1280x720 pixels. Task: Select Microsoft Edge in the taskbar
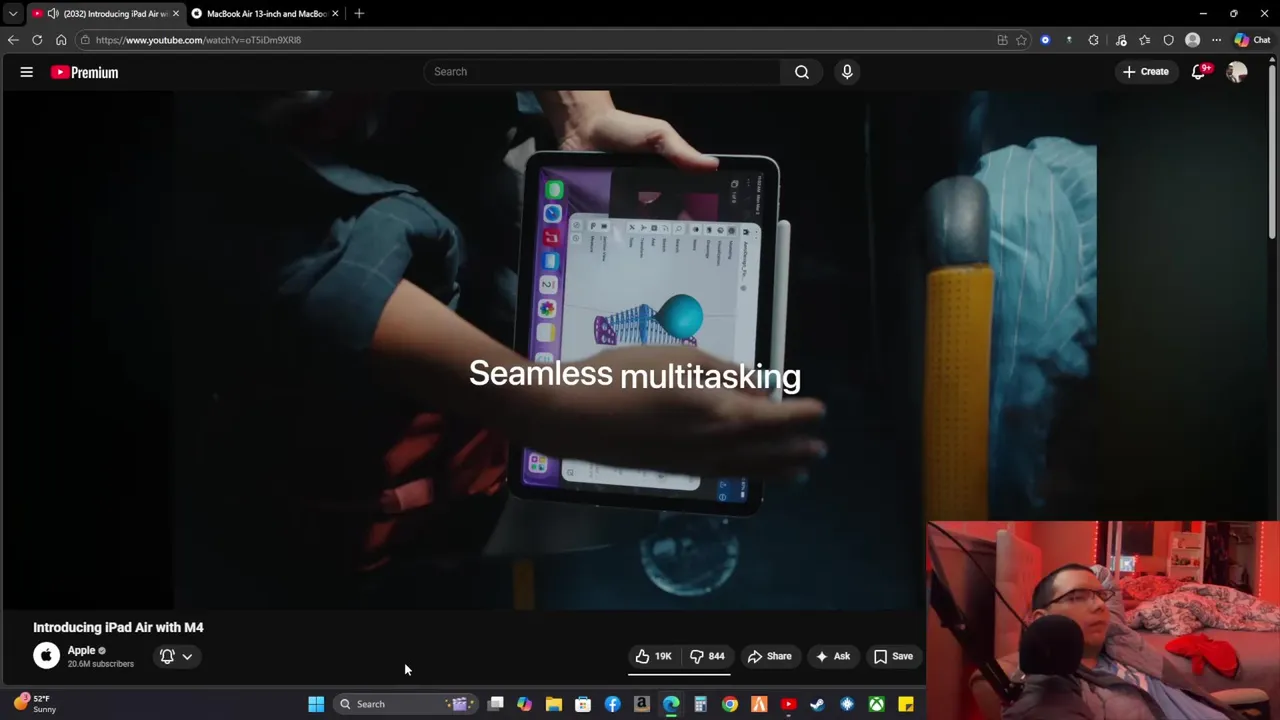click(x=671, y=704)
